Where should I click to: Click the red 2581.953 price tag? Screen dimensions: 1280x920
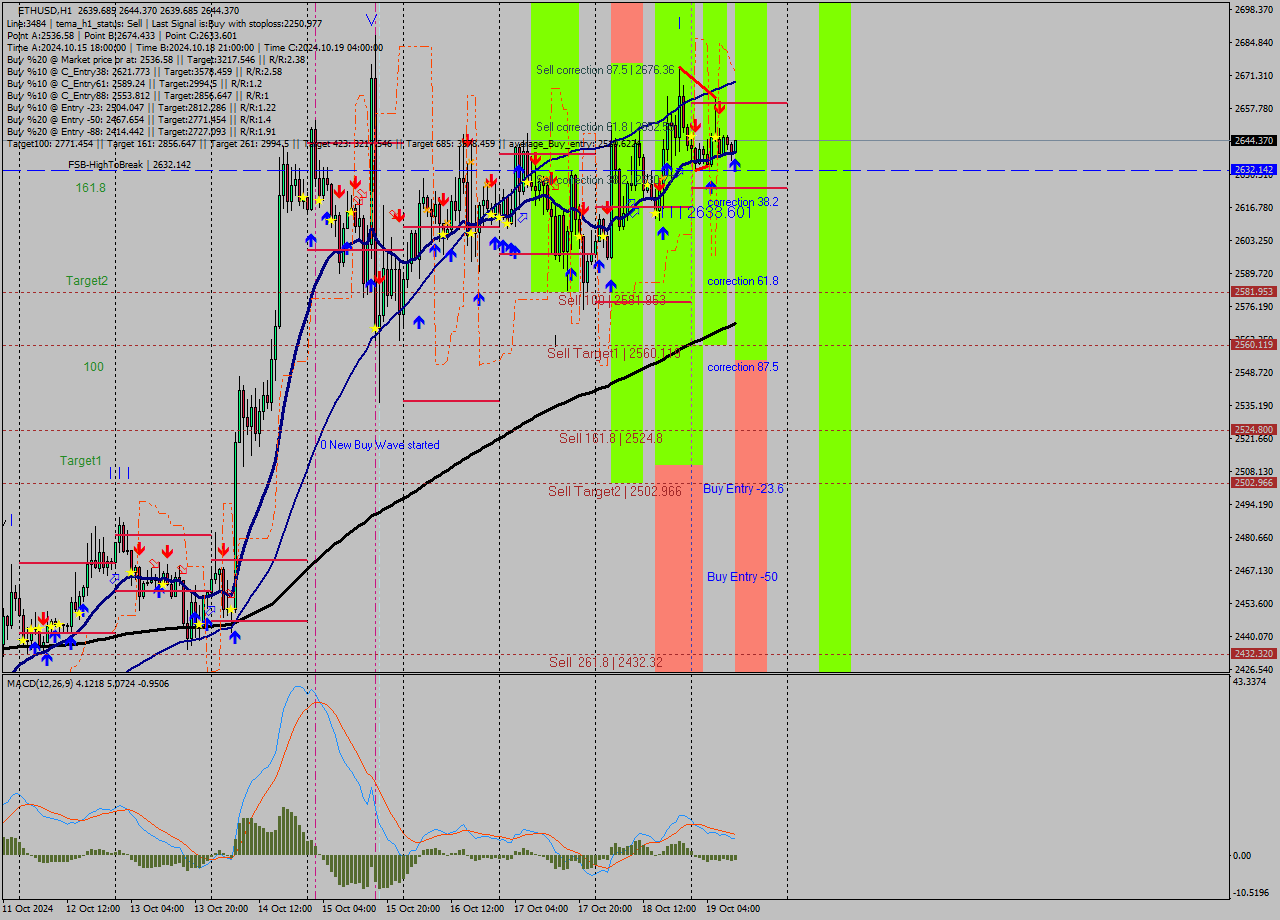(1254, 292)
